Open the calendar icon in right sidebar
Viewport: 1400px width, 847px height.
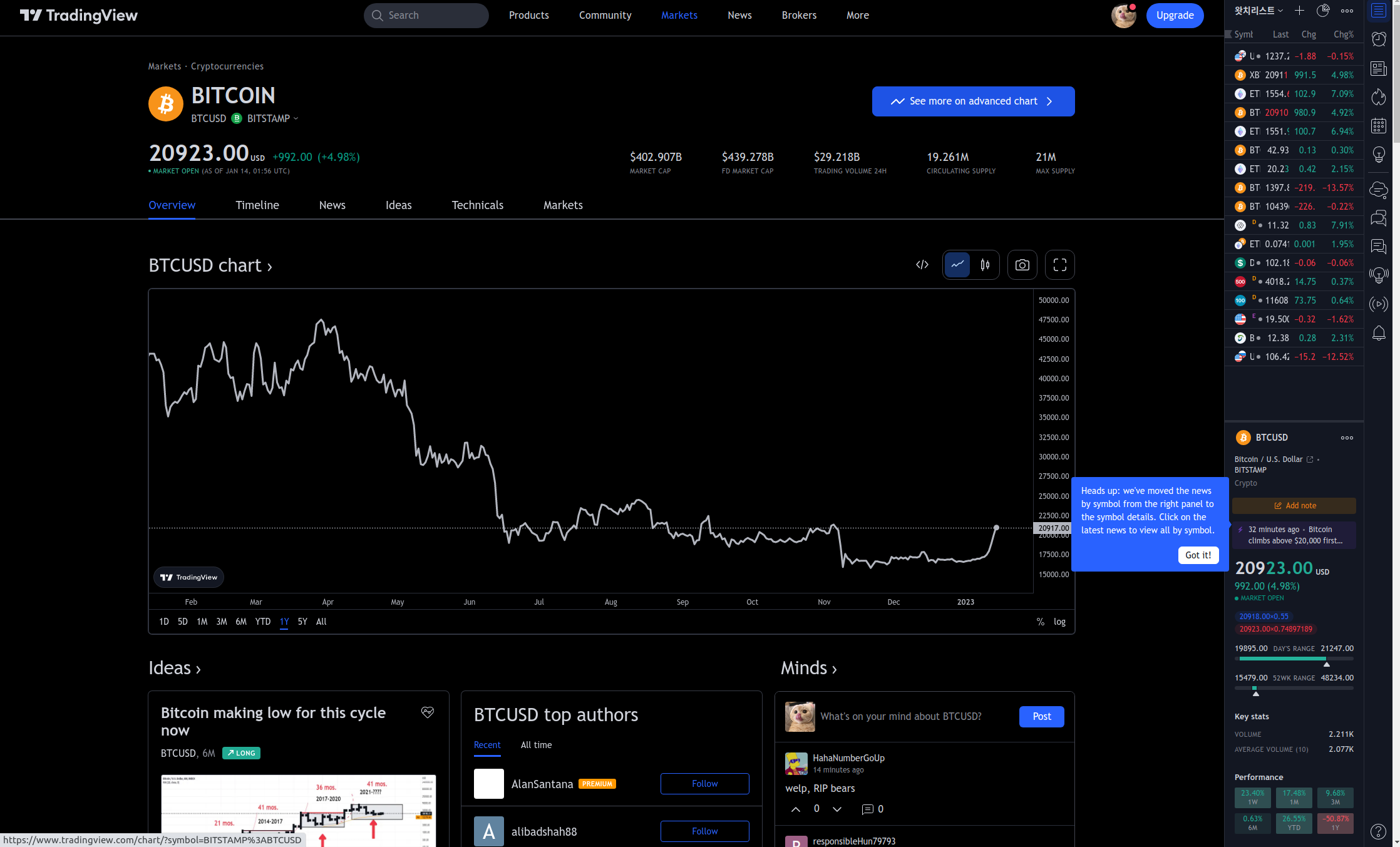tap(1379, 126)
